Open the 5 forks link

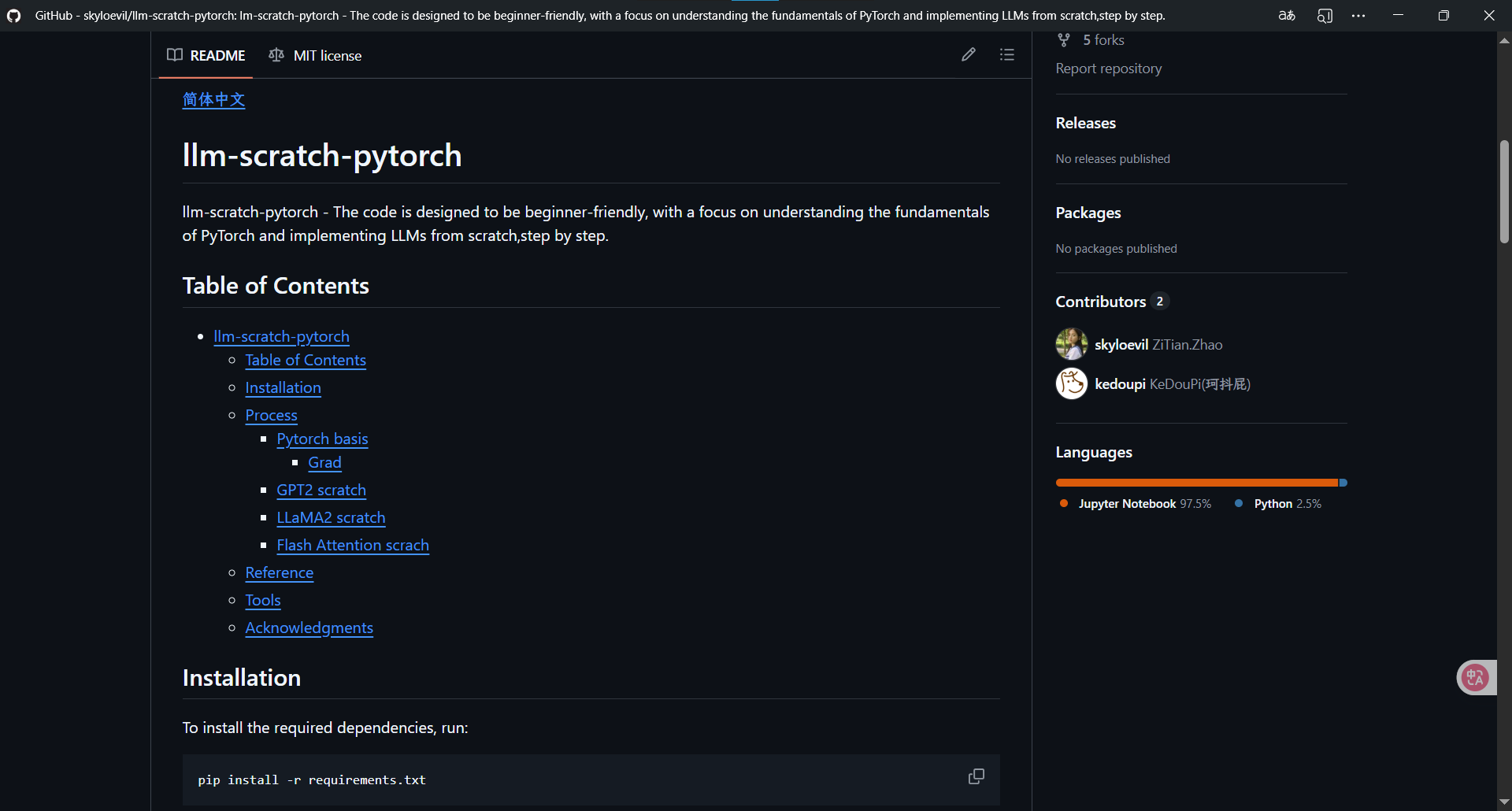[1103, 40]
